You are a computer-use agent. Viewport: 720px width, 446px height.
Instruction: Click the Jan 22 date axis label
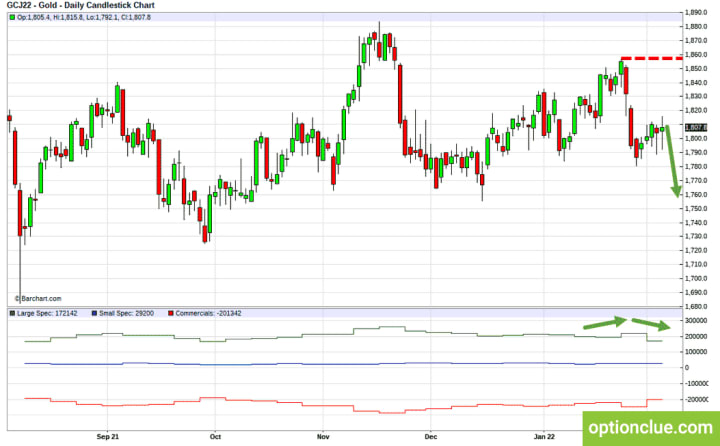click(x=544, y=436)
